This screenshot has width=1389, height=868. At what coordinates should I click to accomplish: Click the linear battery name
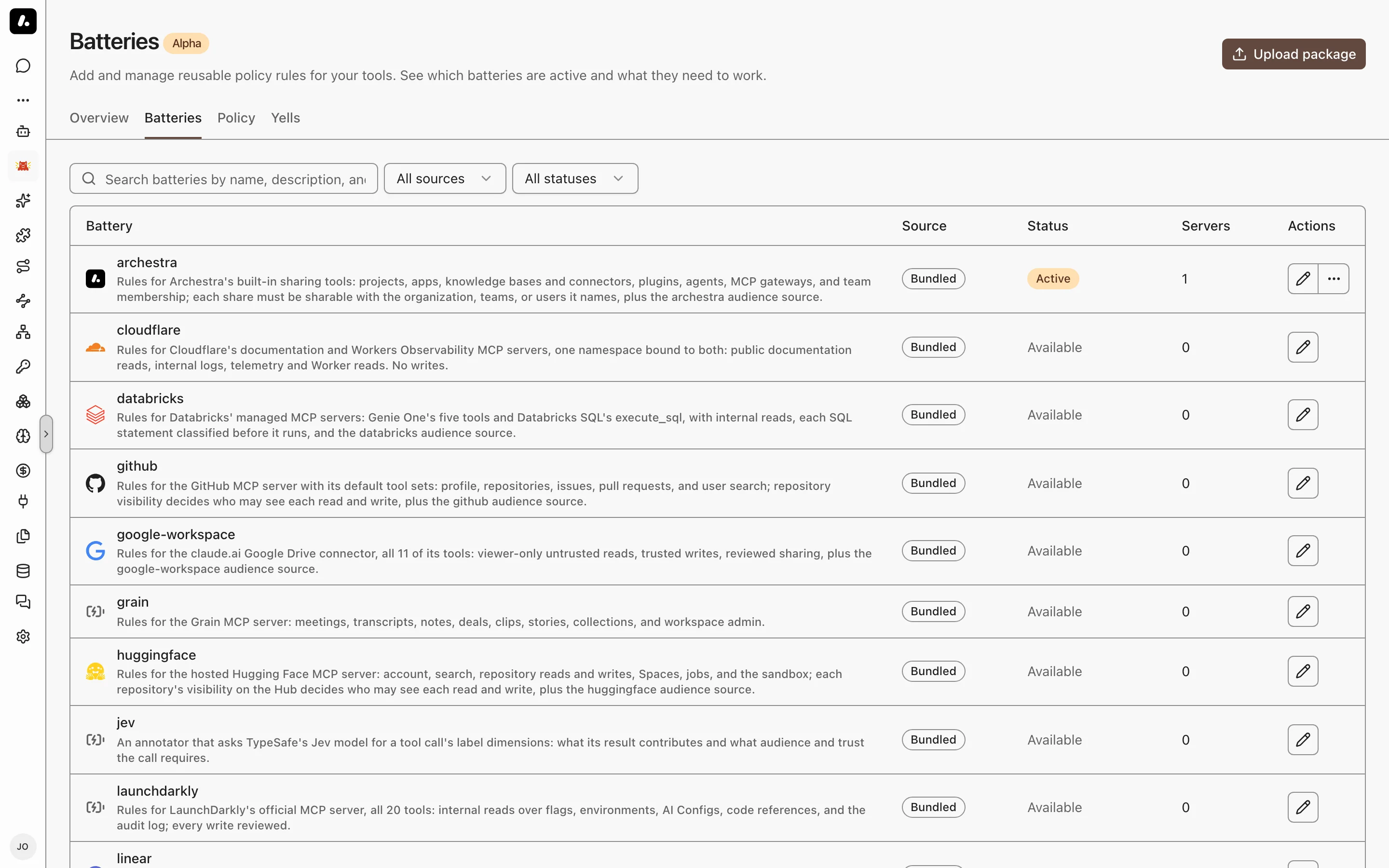pyautogui.click(x=134, y=859)
